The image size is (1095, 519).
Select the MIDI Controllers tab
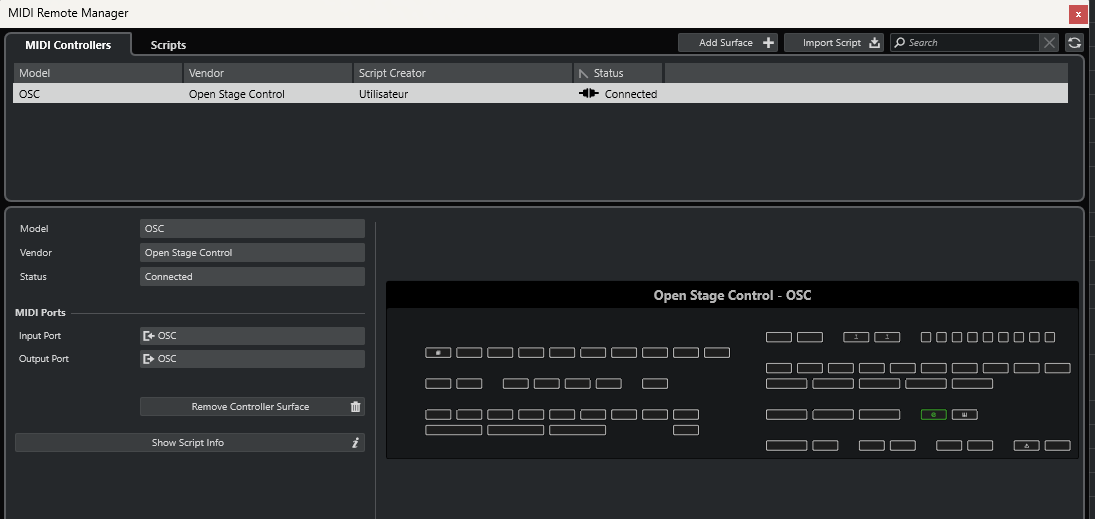[x=68, y=45]
